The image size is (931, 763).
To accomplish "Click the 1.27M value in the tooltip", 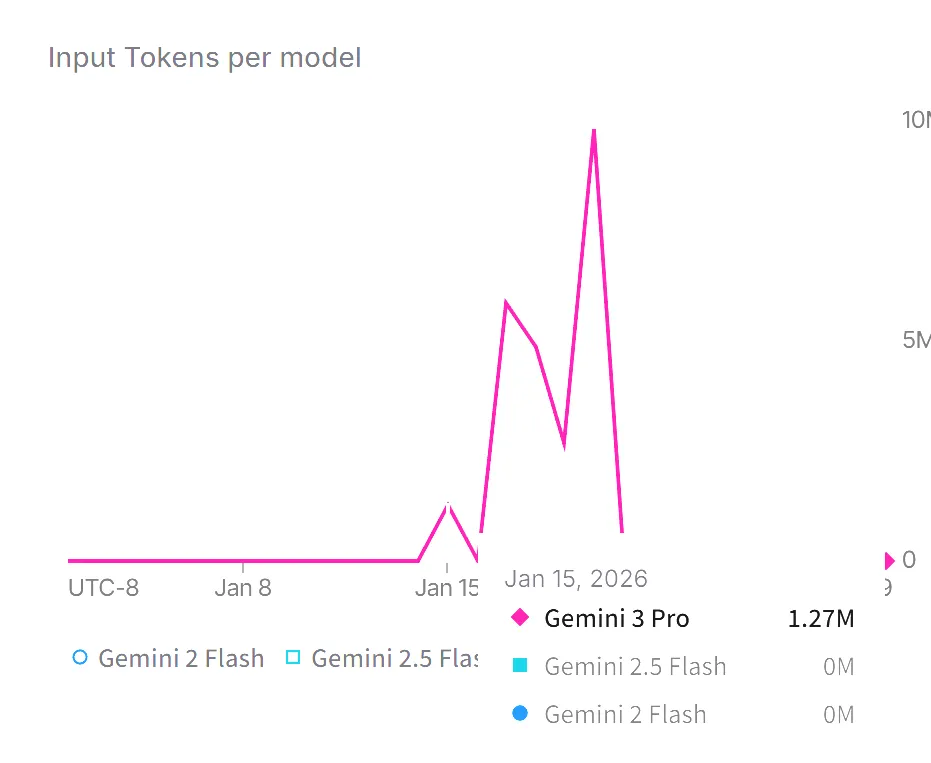I will 821,618.
